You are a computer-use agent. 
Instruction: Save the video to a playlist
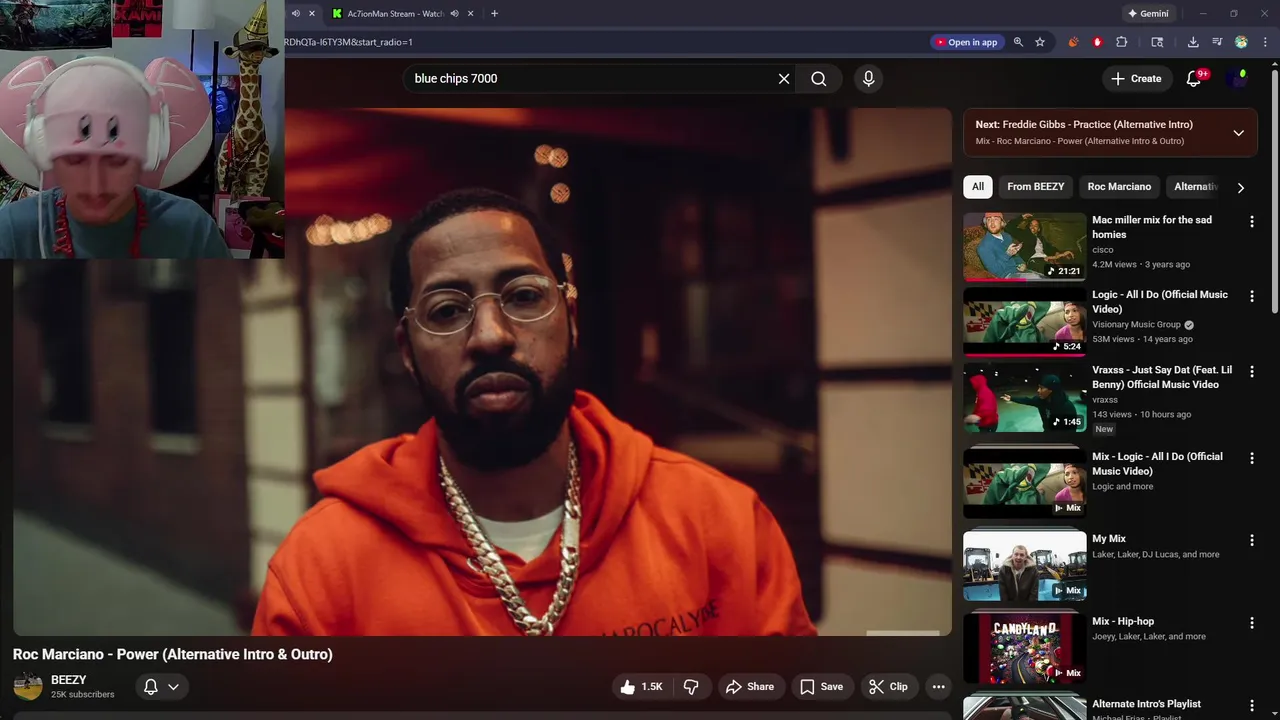point(821,687)
